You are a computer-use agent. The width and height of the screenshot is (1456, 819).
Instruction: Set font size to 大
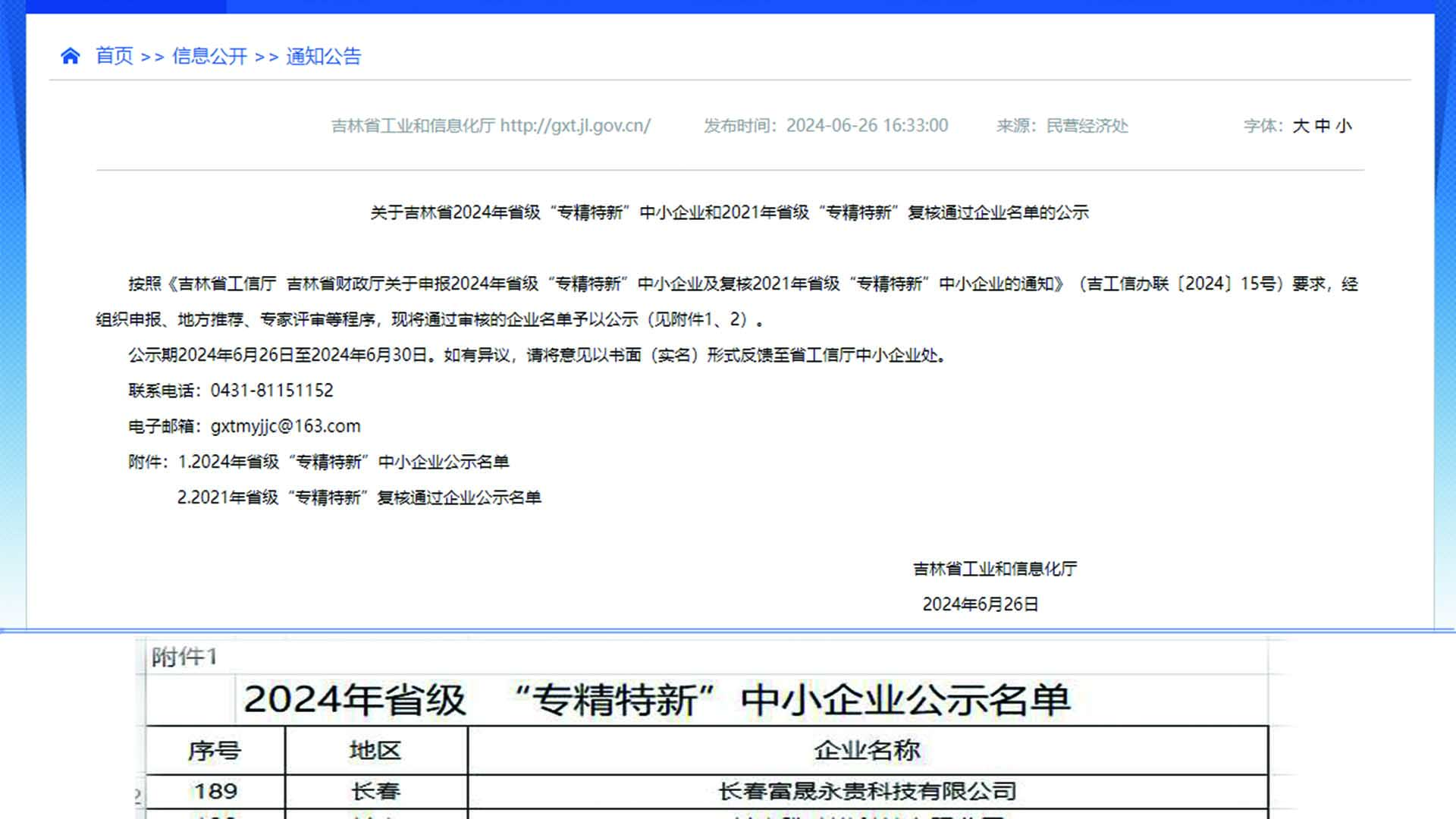tap(1300, 127)
